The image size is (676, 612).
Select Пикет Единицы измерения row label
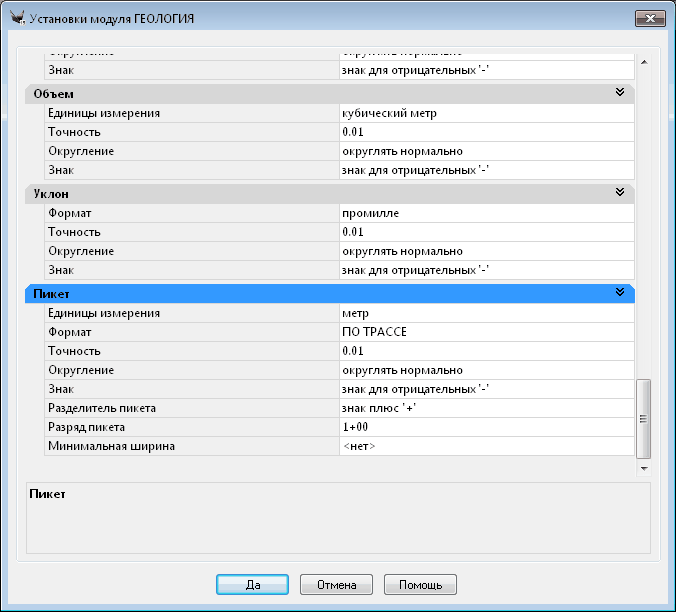pos(190,313)
